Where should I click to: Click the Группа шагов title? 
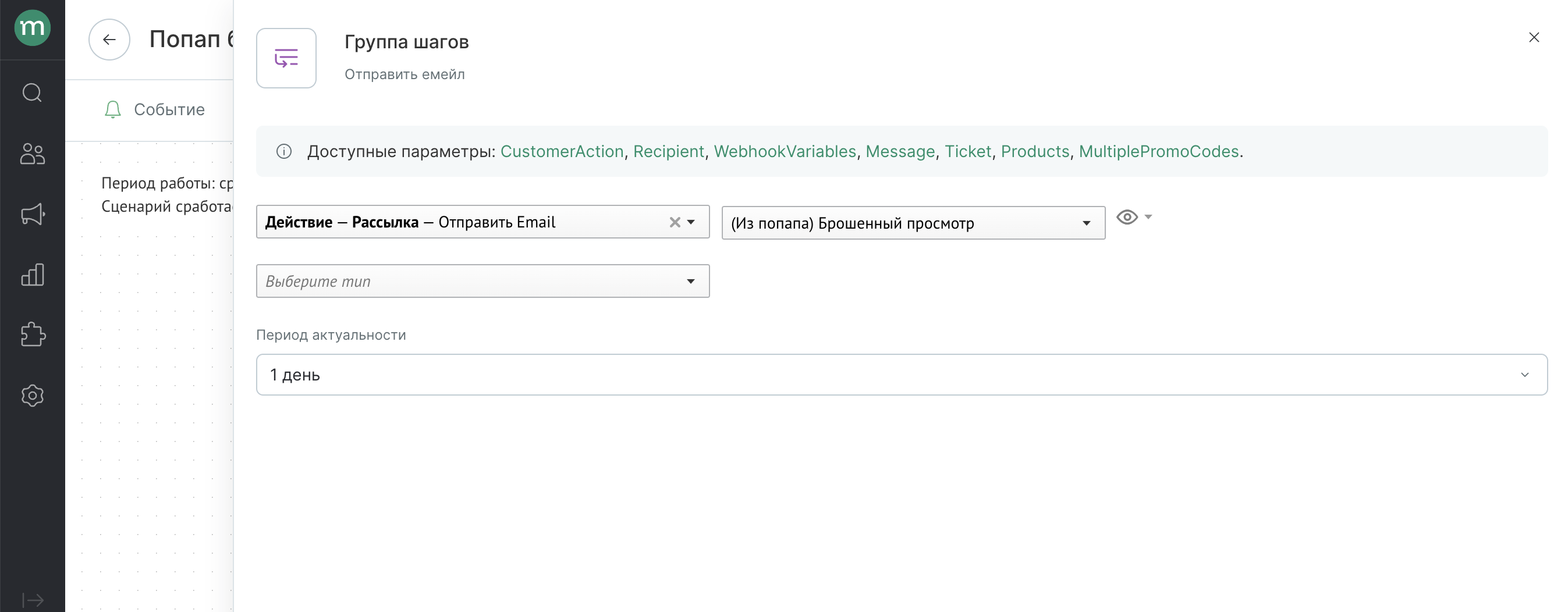tap(407, 42)
